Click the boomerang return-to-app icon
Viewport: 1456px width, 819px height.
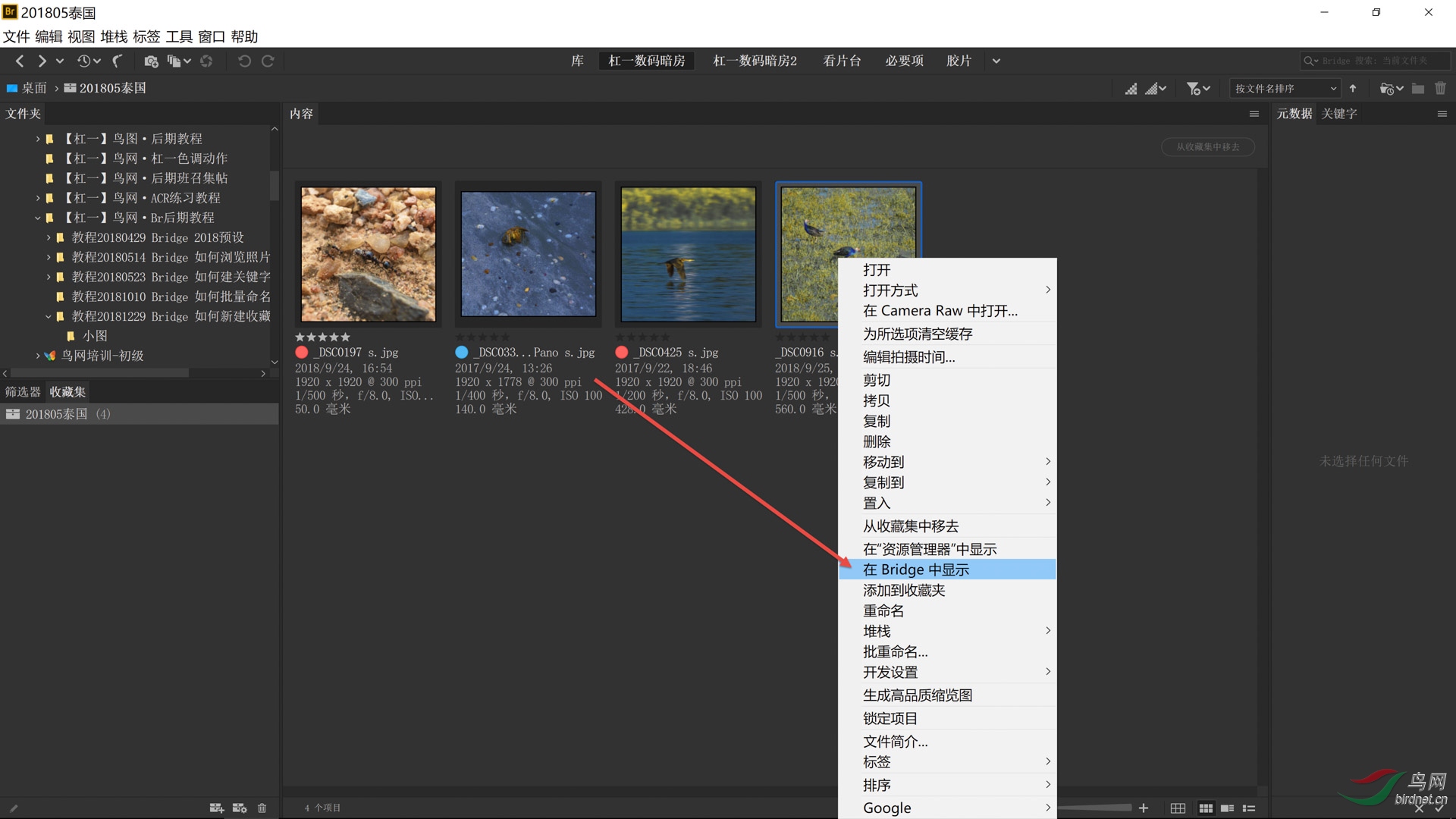[x=118, y=61]
